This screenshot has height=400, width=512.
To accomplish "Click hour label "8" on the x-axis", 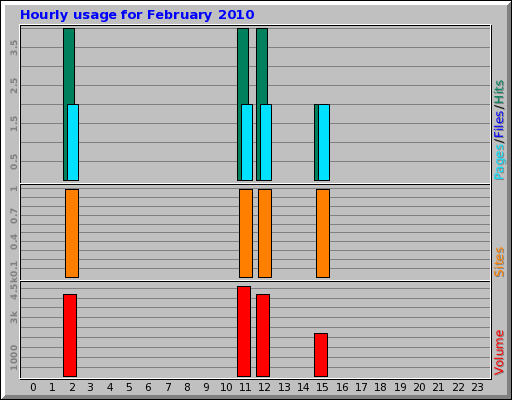I will tap(187, 387).
